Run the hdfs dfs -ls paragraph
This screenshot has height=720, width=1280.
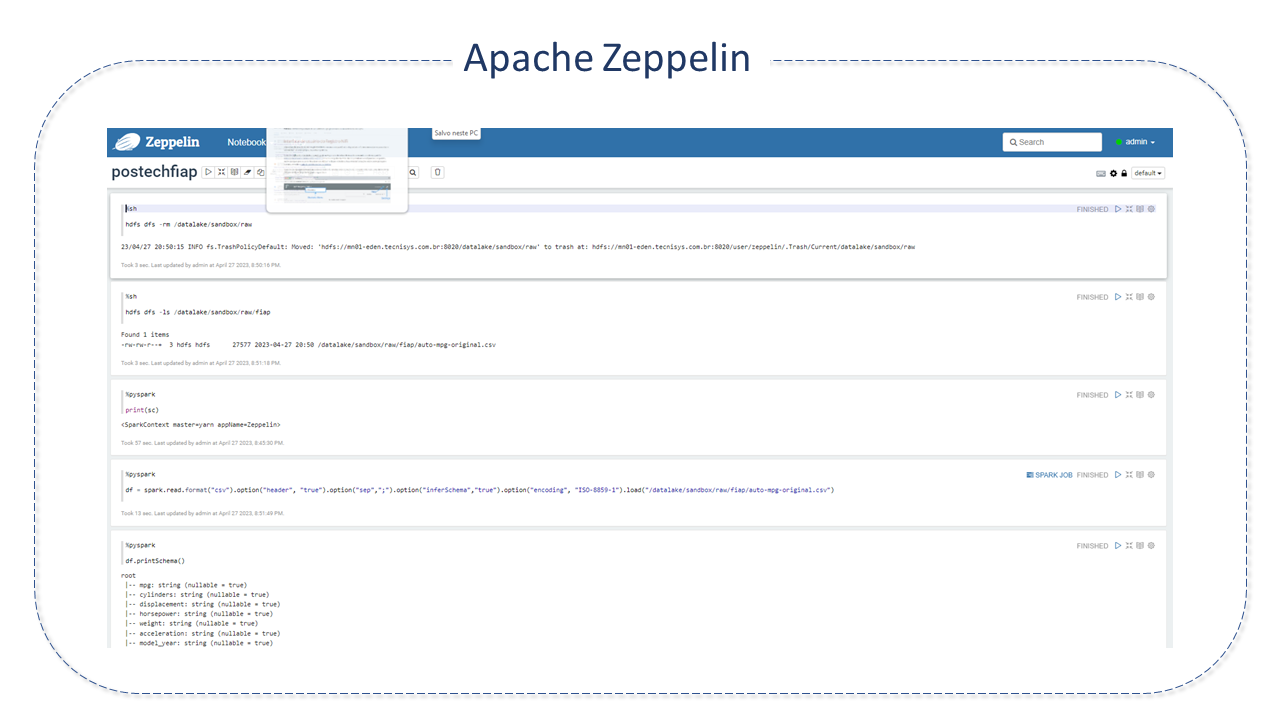pos(1118,297)
